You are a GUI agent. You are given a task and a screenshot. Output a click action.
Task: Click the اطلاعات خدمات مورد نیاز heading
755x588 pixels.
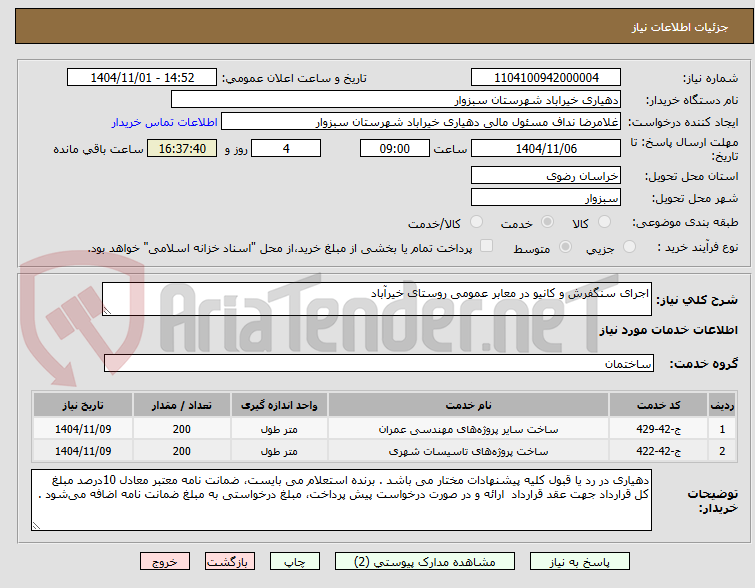click(x=668, y=330)
